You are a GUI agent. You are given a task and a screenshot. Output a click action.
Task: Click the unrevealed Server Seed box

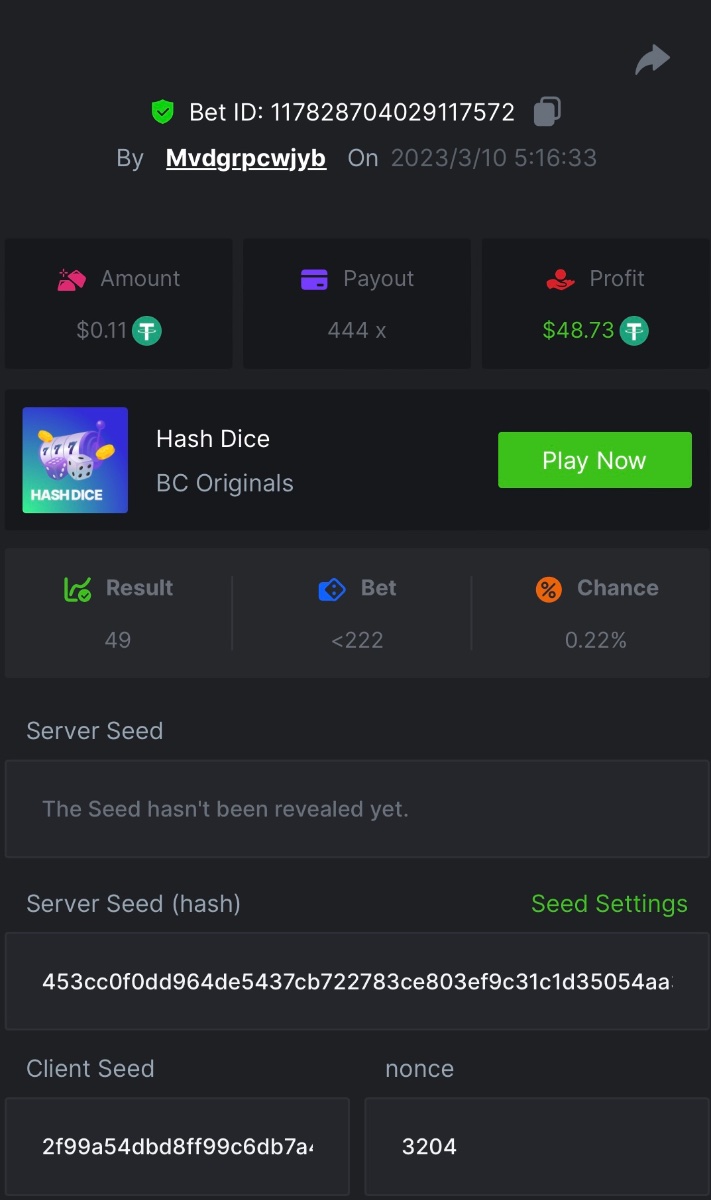pos(356,809)
